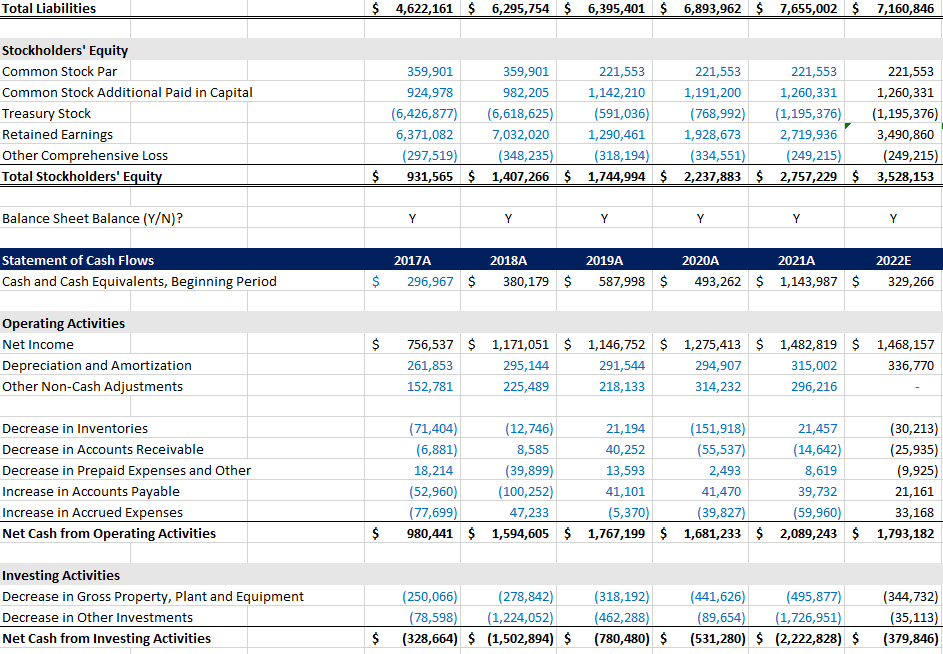Click the 2017A beginning cash value 296,967
This screenshot has height=654, width=943.
pyautogui.click(x=430, y=282)
